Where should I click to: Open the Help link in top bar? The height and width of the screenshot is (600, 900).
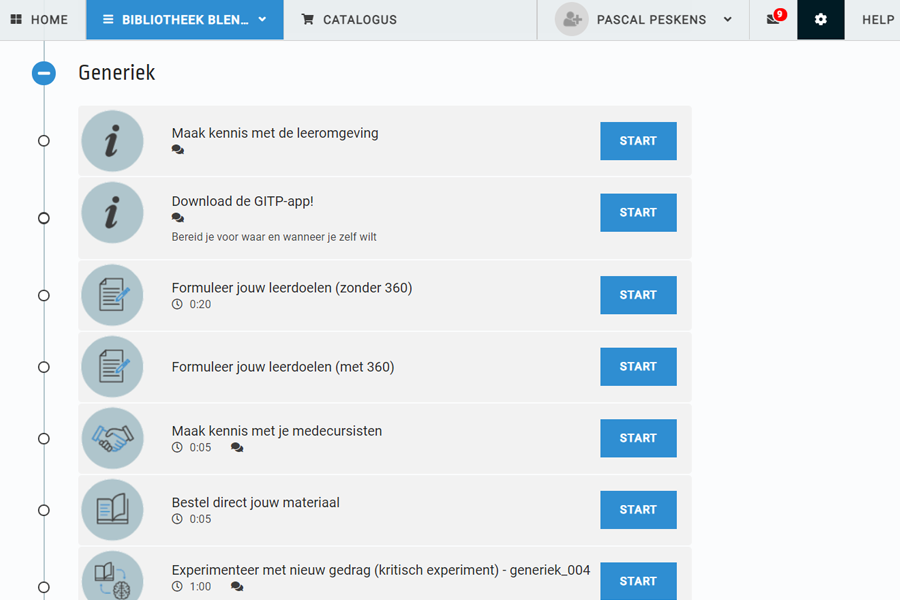878,20
